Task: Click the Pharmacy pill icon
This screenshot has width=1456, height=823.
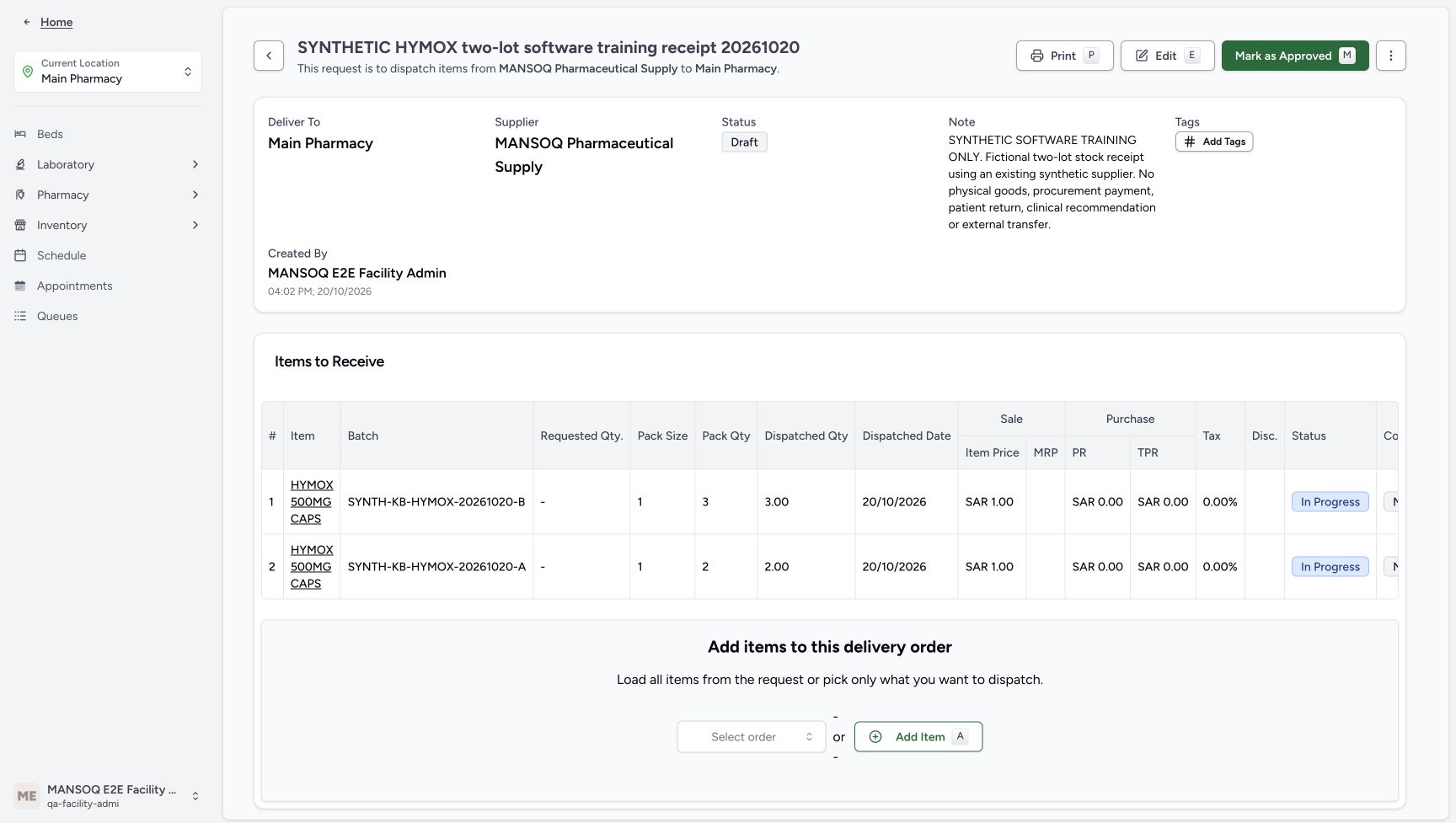Action: pos(20,195)
